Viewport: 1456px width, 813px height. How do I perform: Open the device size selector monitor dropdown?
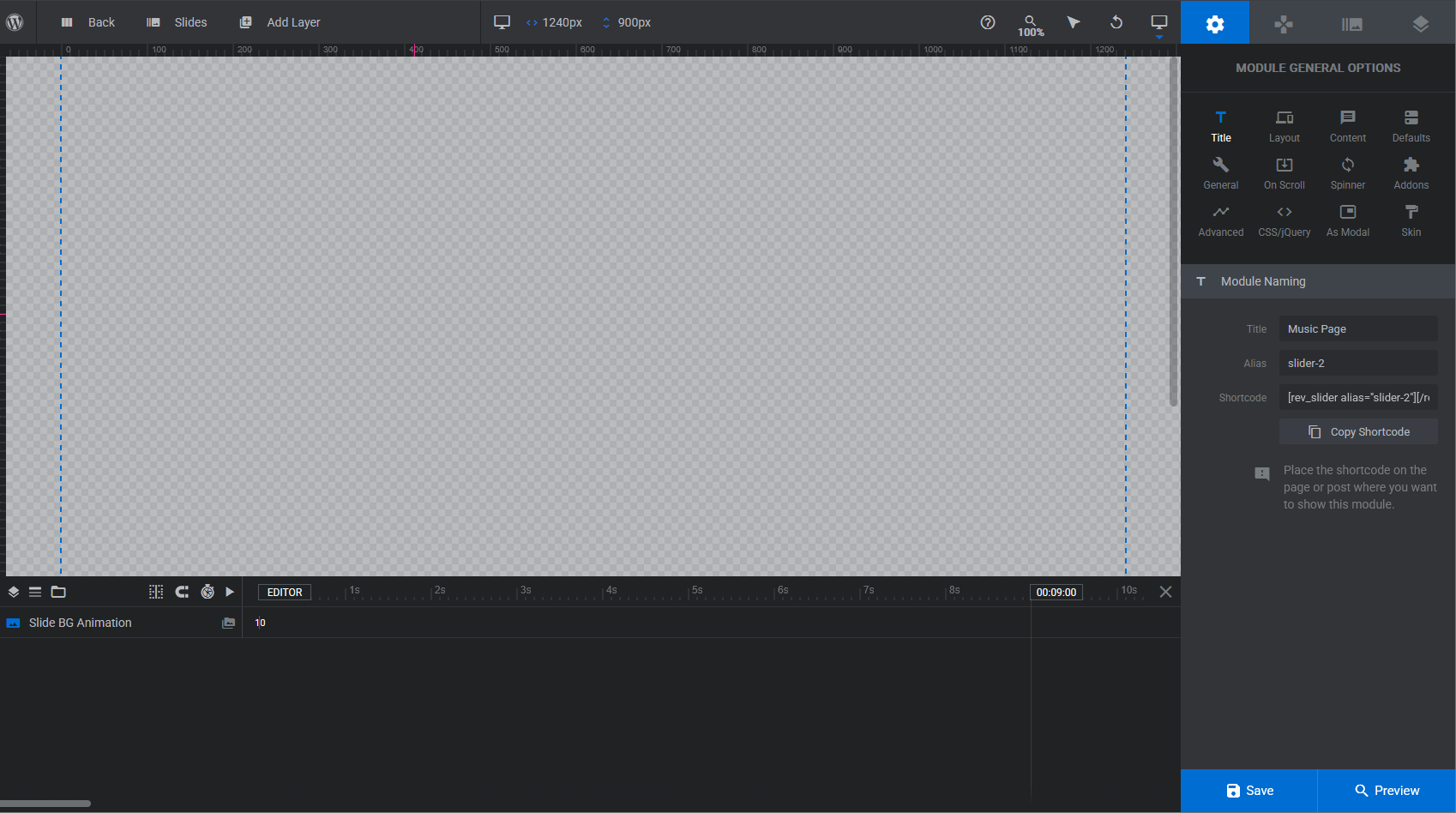(x=1158, y=23)
